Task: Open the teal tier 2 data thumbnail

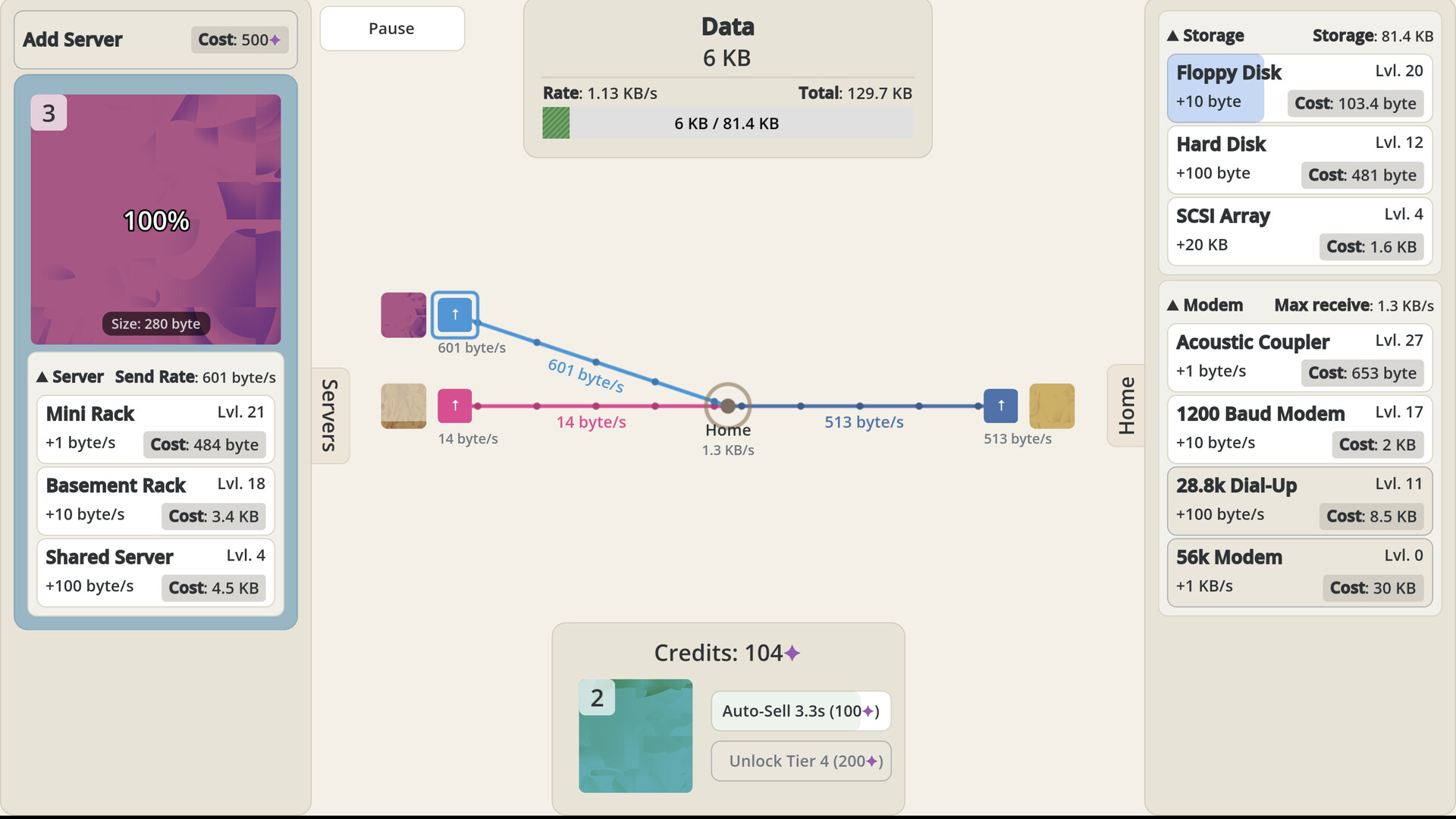Action: 635,736
